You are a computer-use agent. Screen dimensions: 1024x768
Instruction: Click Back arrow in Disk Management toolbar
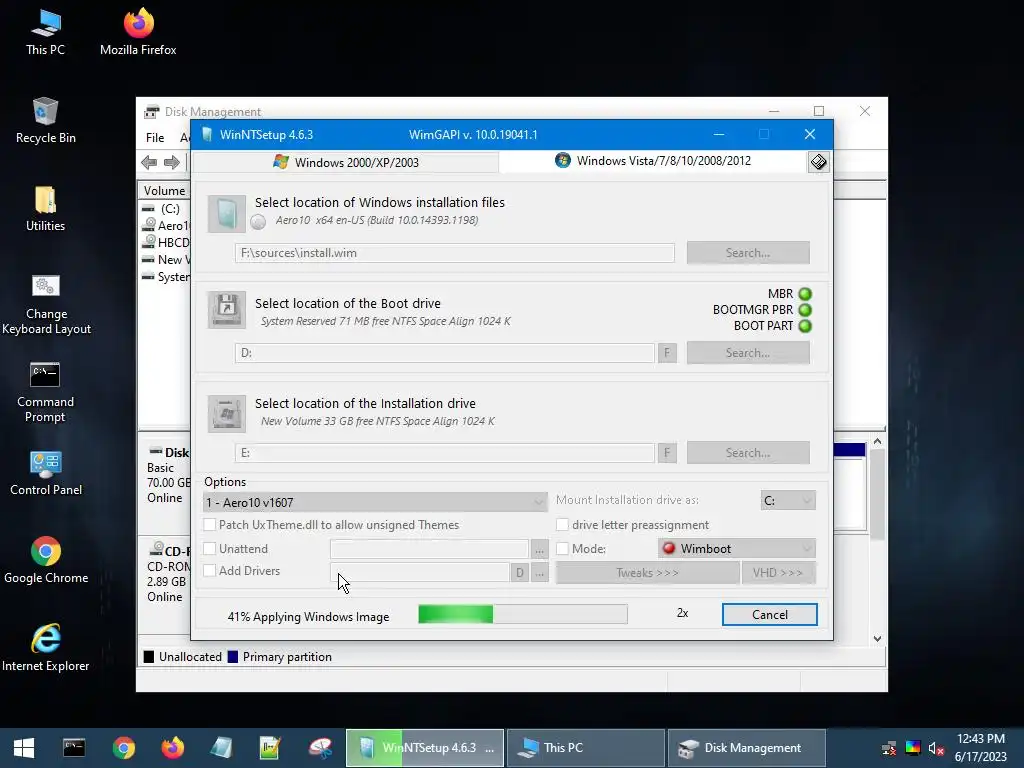tap(149, 162)
